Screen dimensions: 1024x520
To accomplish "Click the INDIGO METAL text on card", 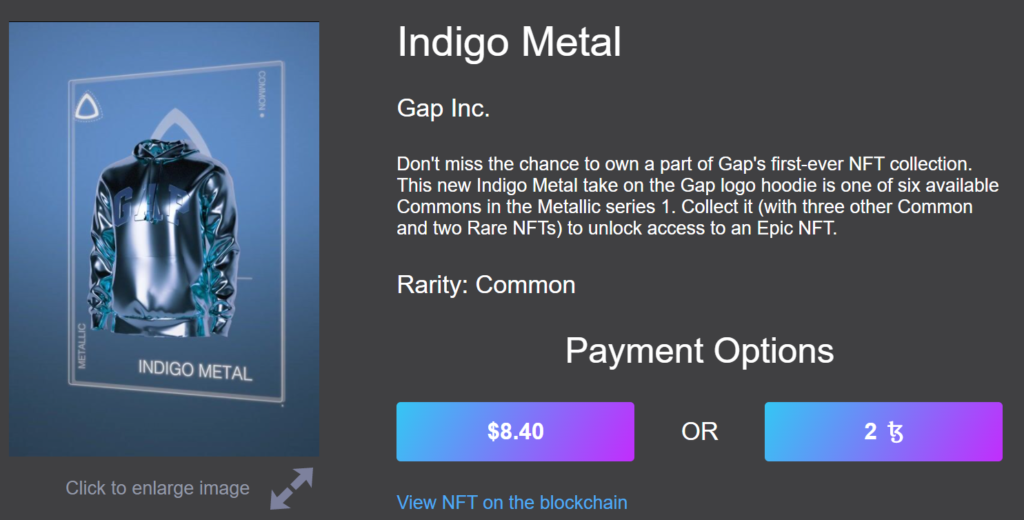I will (x=195, y=370).
